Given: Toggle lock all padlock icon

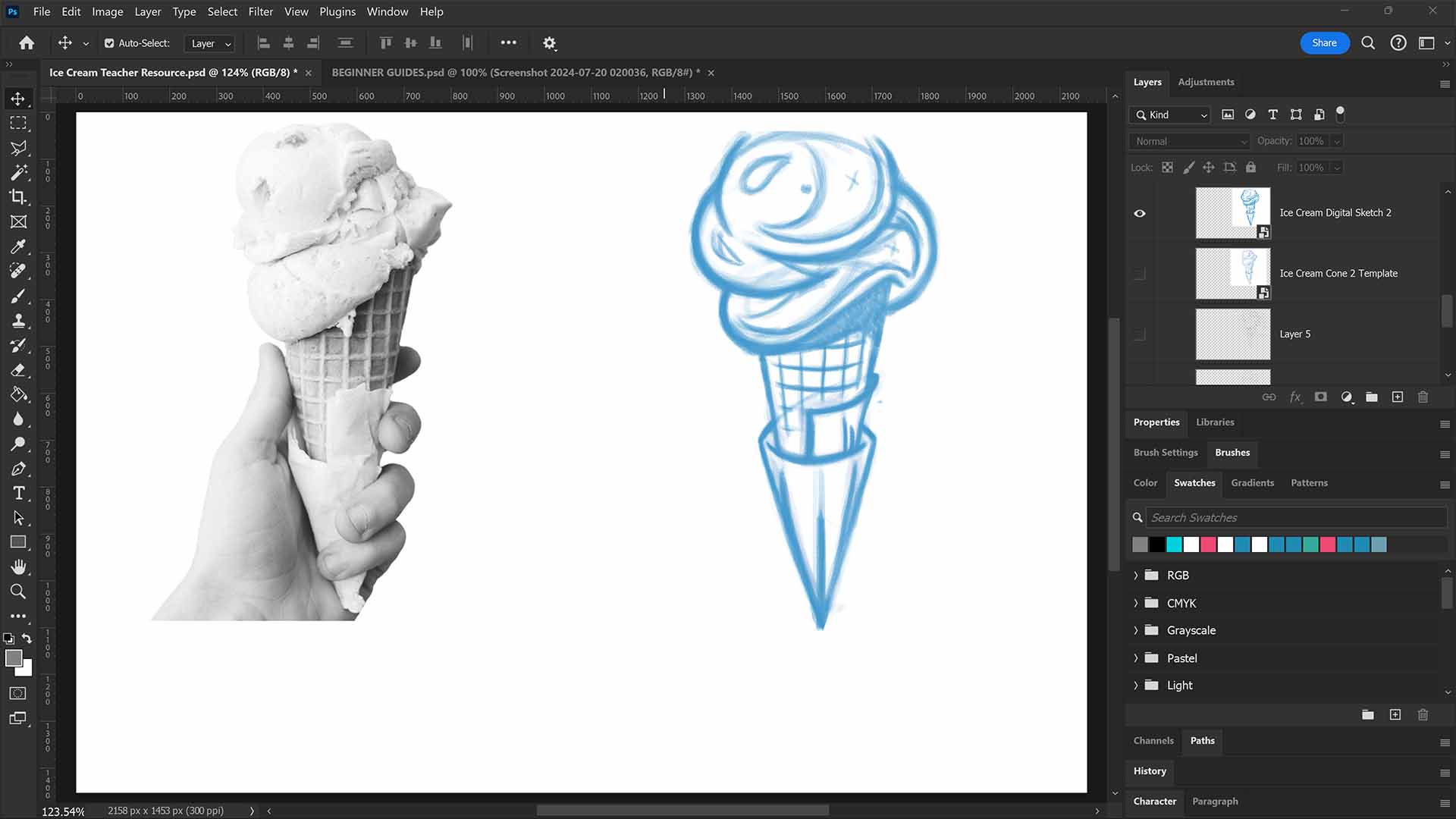Looking at the screenshot, I should point(1251,168).
